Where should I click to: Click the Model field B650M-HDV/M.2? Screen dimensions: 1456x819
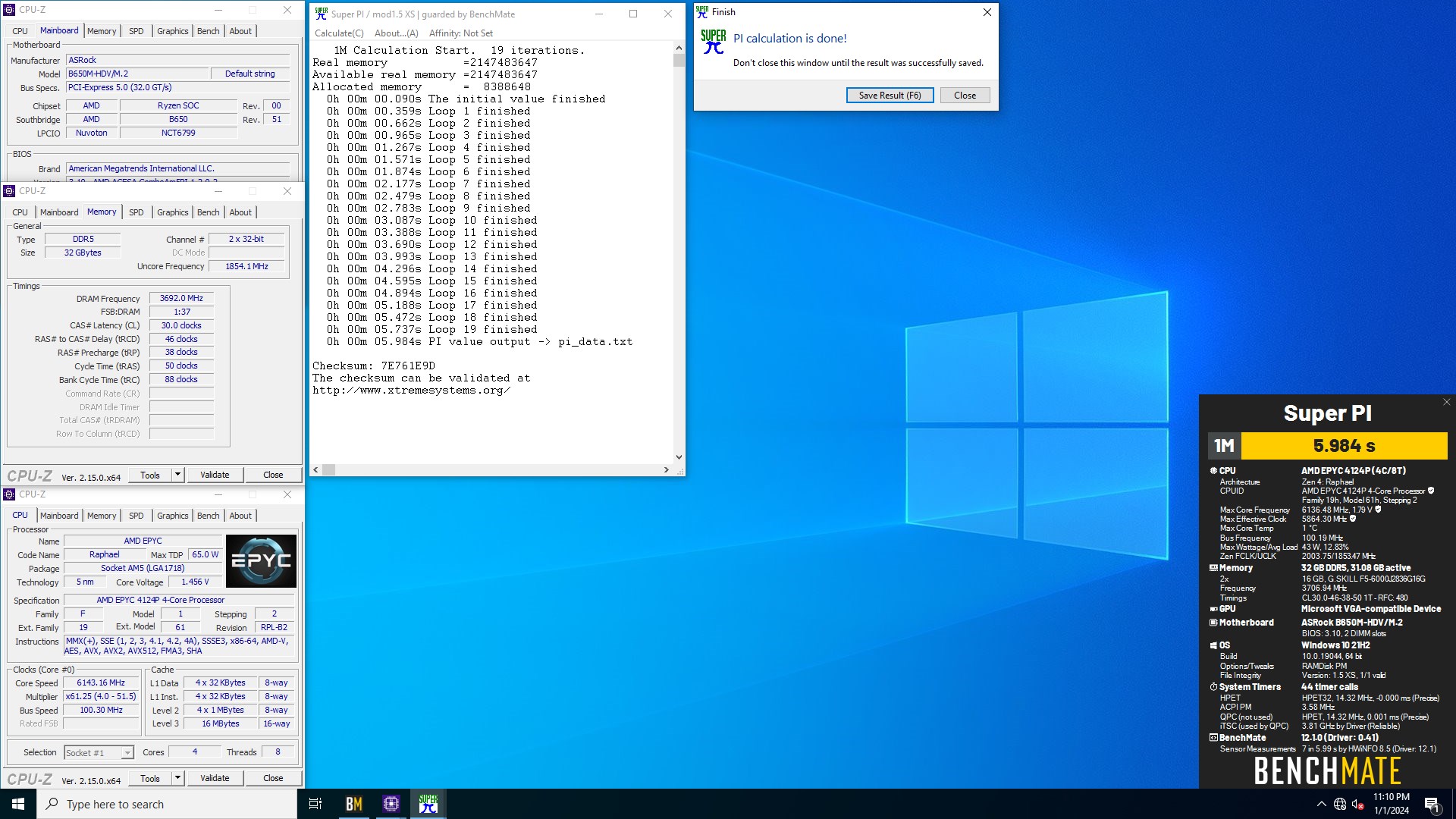coord(136,74)
